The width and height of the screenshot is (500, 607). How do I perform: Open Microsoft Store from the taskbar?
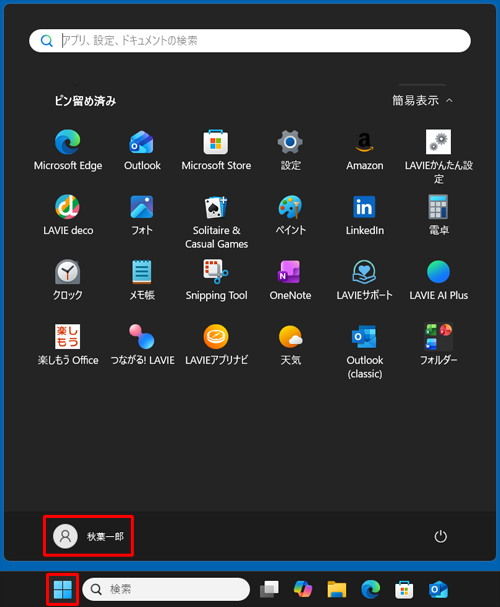(x=404, y=589)
